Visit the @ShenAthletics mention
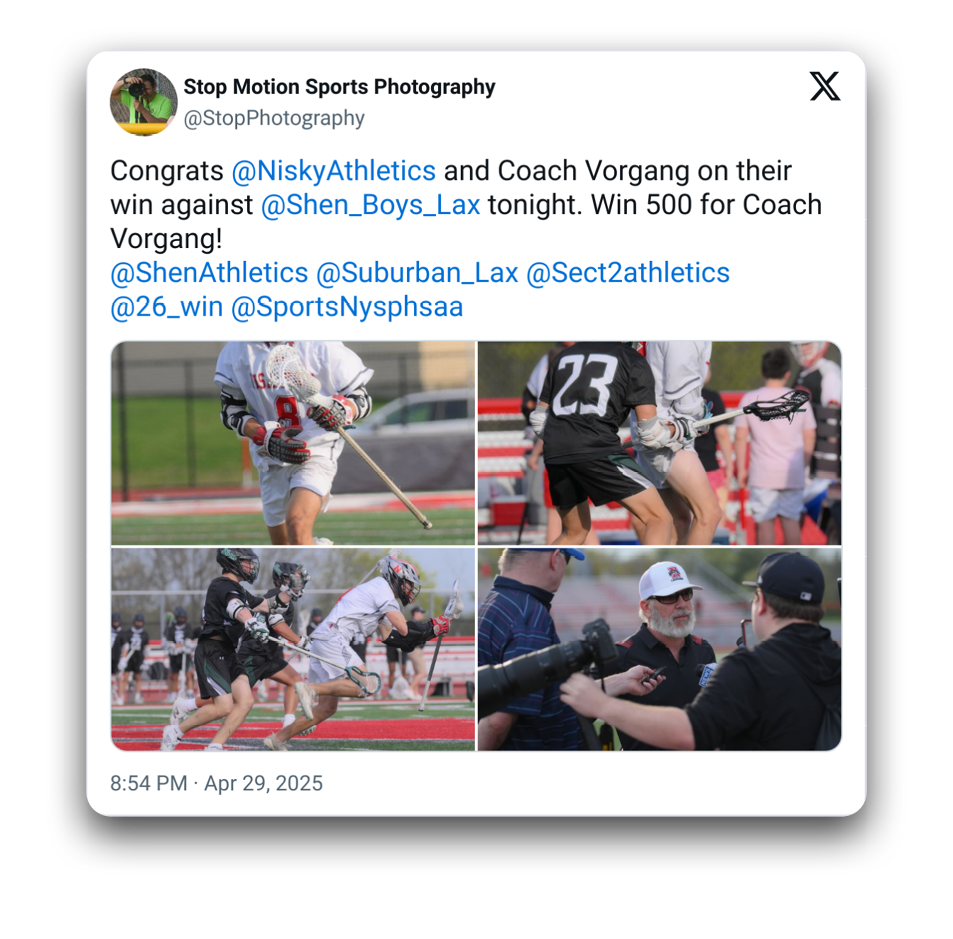This screenshot has width=953, height=939. coord(209,273)
